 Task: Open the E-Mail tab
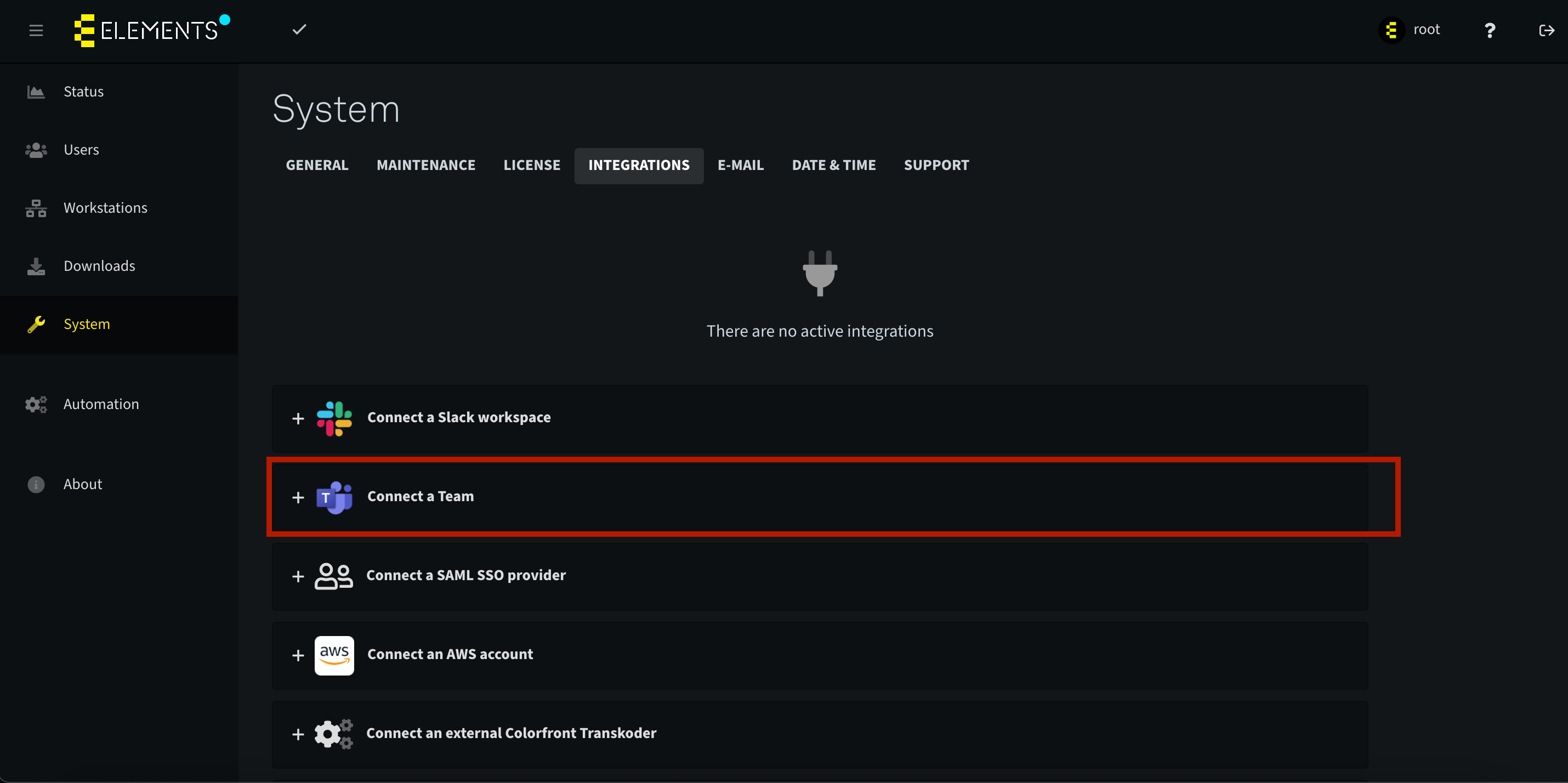click(740, 166)
